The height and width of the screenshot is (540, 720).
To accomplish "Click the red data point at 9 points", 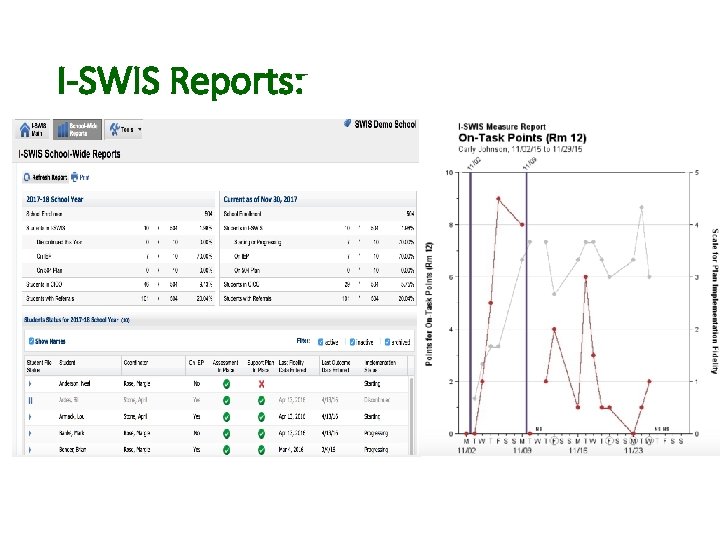I will (498, 199).
